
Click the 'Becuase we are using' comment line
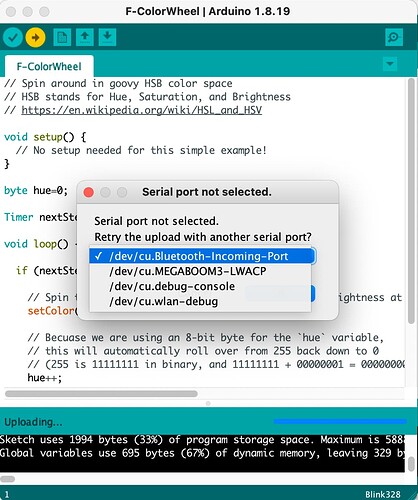206,337
